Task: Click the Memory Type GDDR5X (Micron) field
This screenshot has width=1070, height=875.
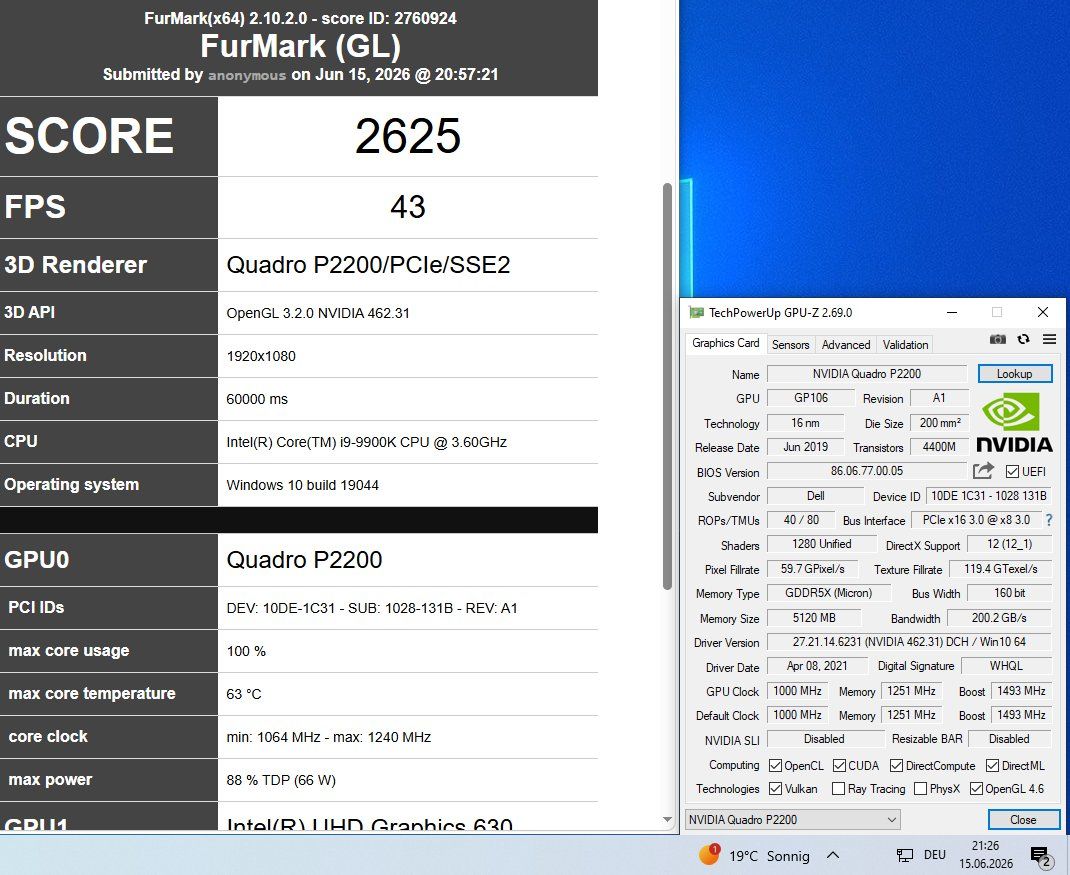Action: point(828,593)
